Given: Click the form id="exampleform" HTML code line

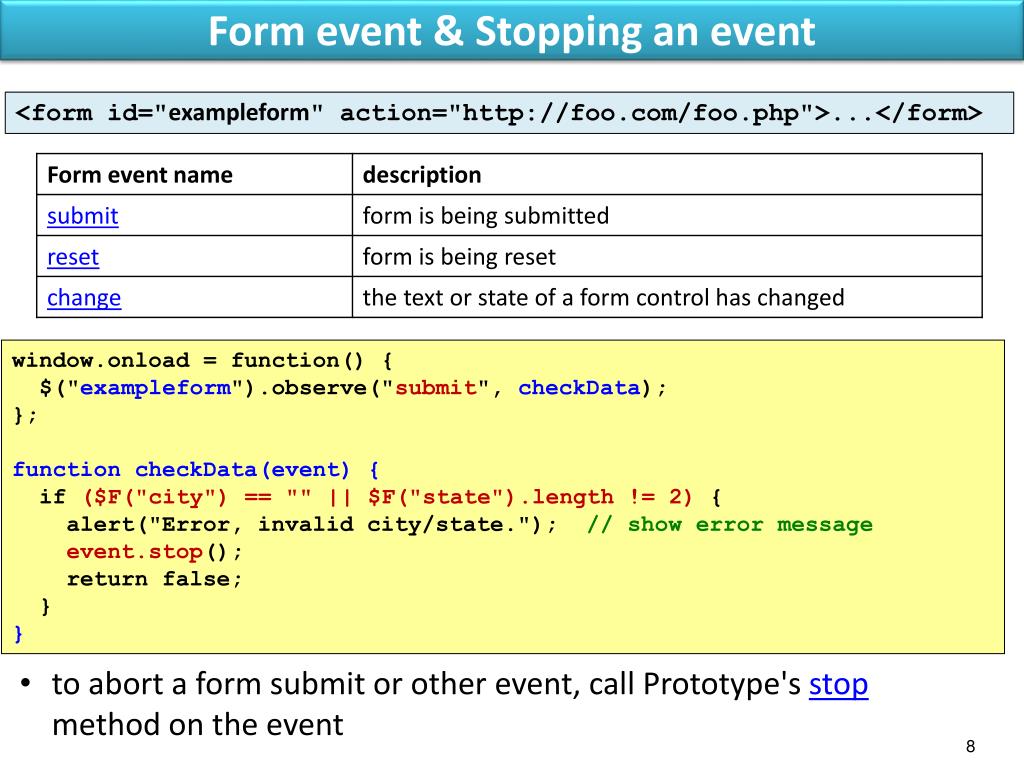Looking at the screenshot, I should point(498,113).
